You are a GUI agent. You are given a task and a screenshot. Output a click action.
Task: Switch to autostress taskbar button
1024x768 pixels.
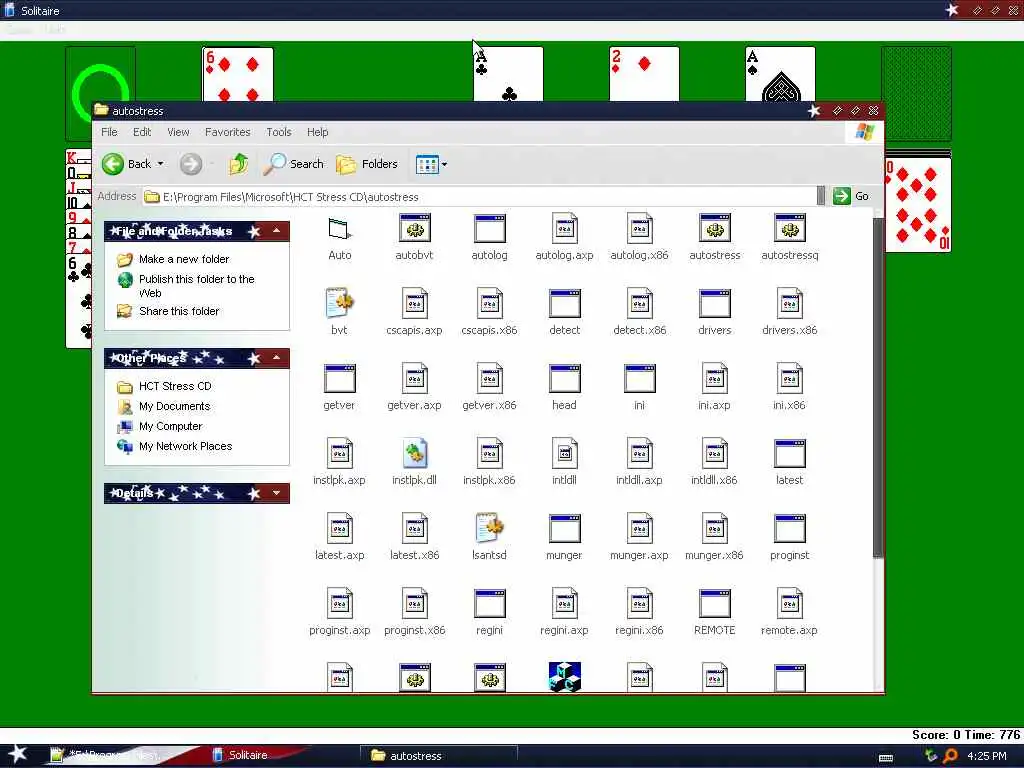(439, 756)
